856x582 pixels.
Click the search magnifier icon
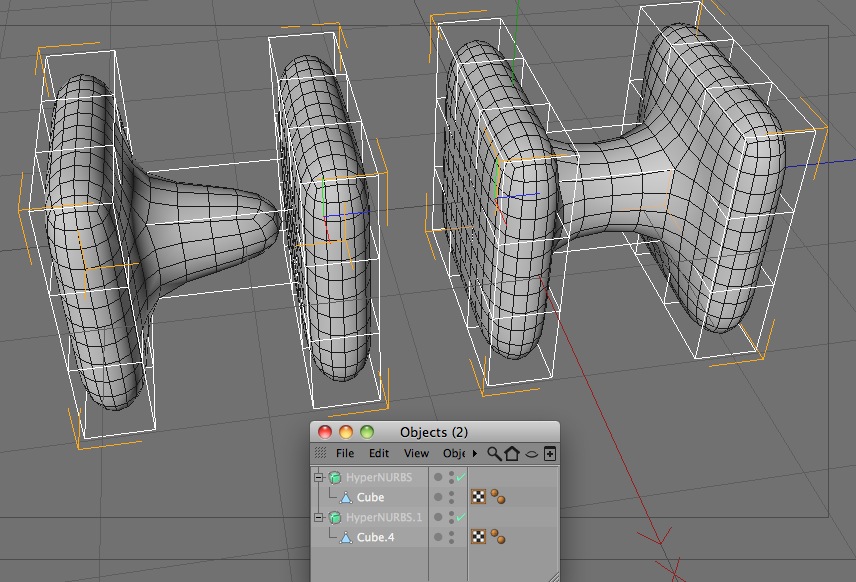(494, 453)
